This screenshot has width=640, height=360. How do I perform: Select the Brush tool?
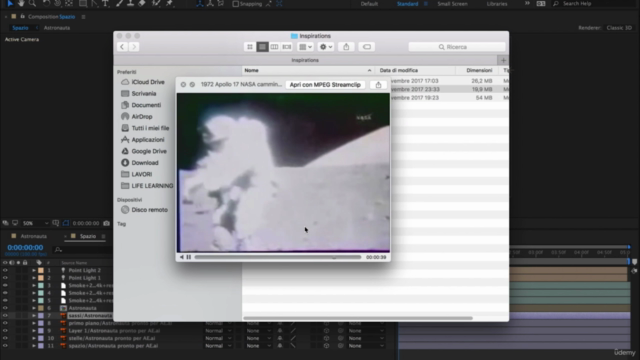click(119, 3)
